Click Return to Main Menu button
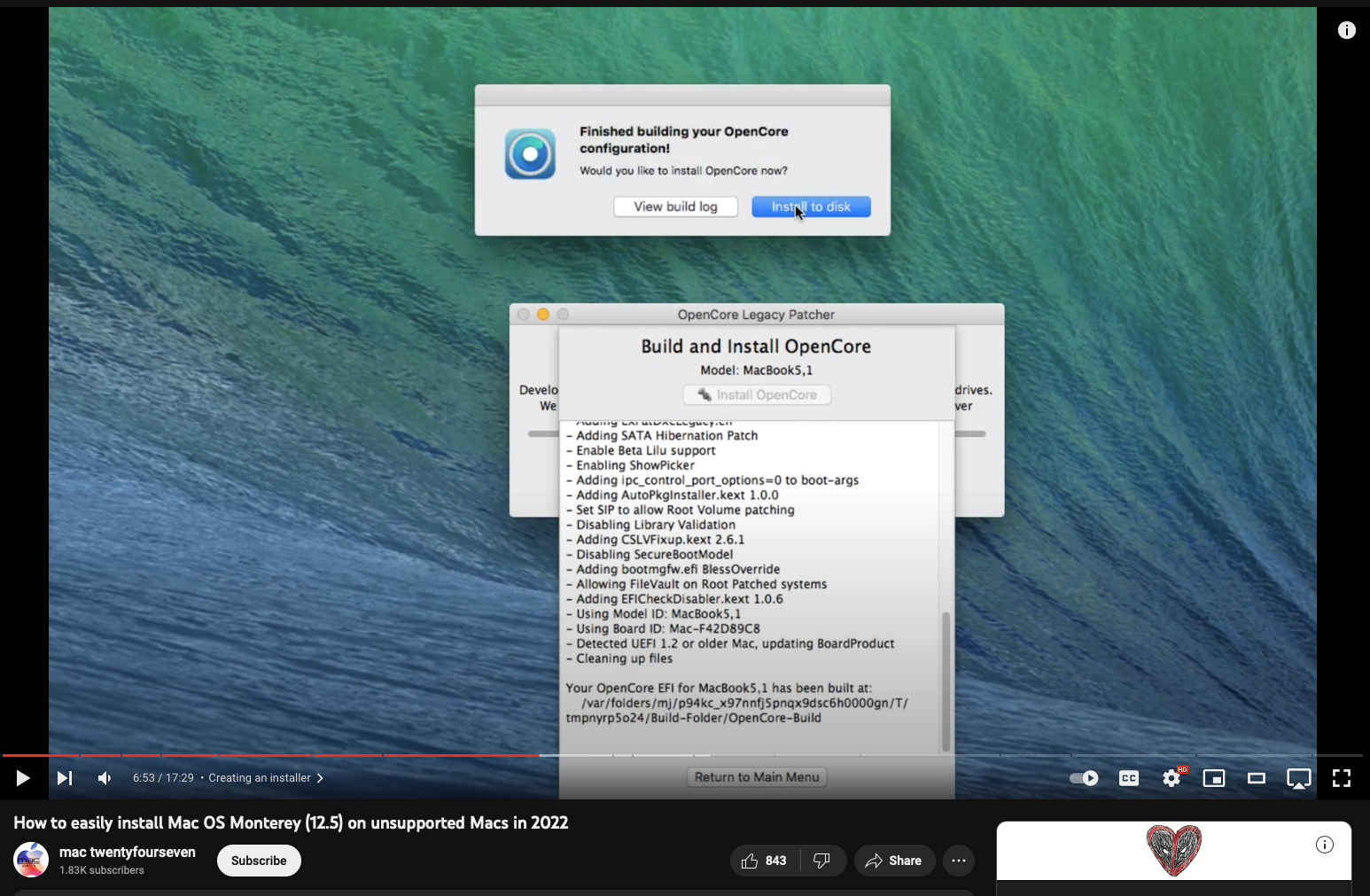This screenshot has height=896, width=1370. pyautogui.click(x=757, y=777)
